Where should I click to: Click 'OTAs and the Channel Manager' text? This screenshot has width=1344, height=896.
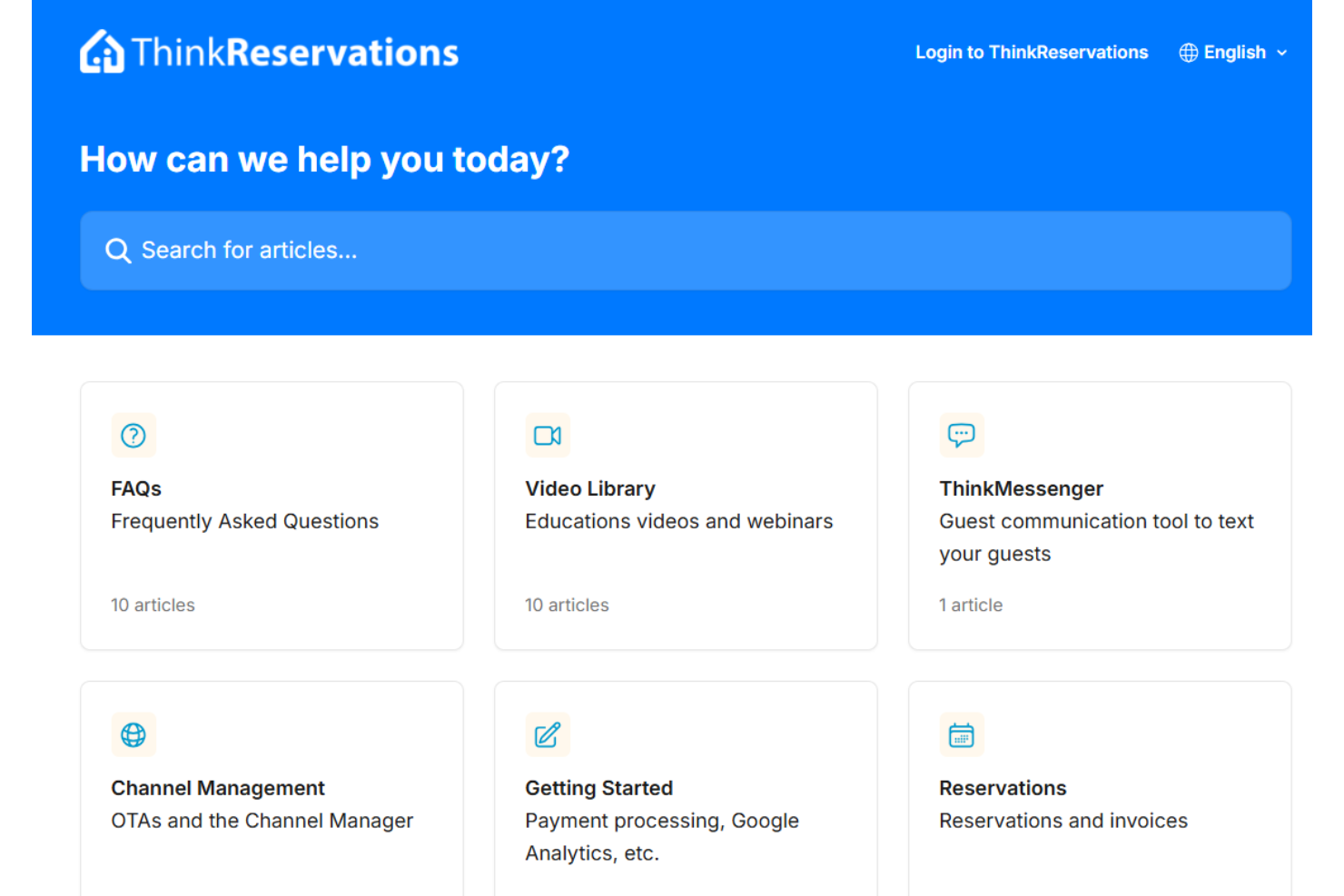tap(262, 821)
